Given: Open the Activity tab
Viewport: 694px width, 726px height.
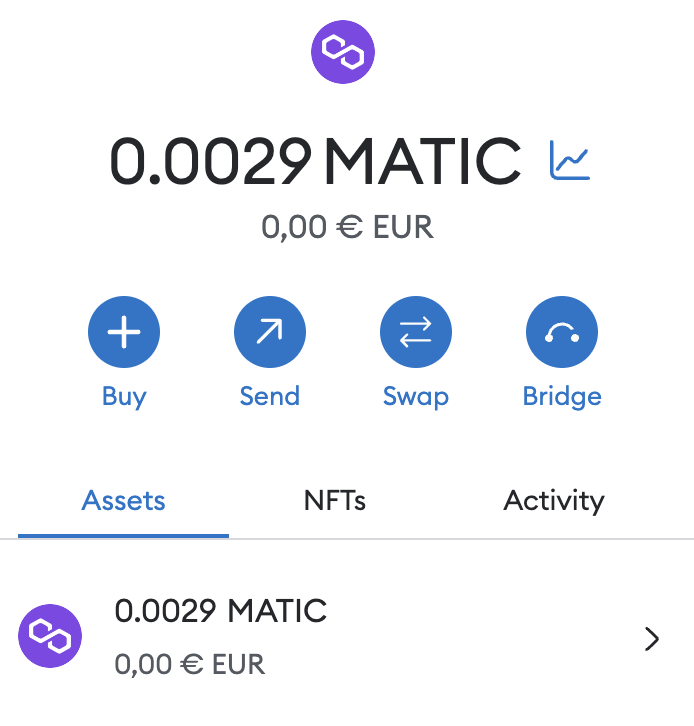Looking at the screenshot, I should click(x=554, y=500).
